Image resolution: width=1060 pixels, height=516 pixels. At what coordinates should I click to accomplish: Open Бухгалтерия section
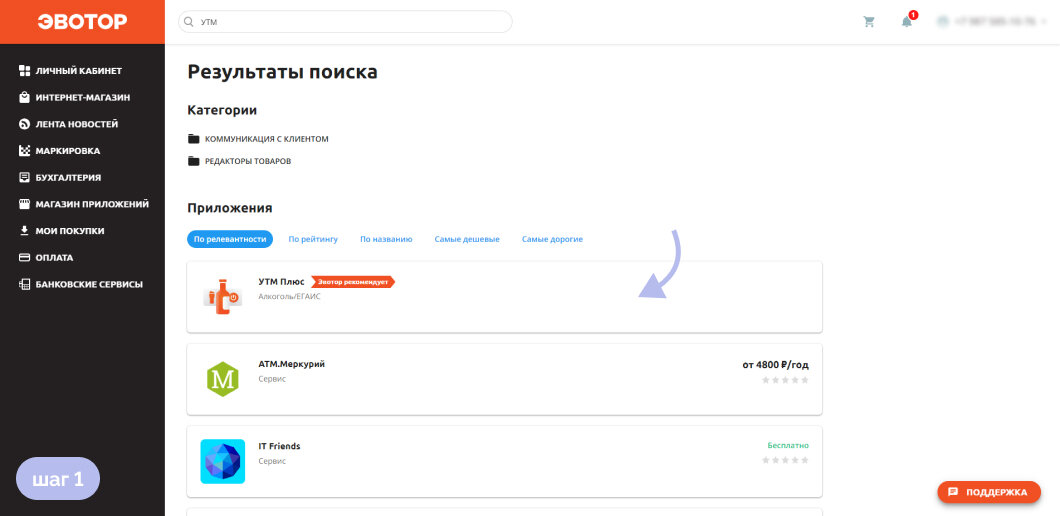[68, 177]
